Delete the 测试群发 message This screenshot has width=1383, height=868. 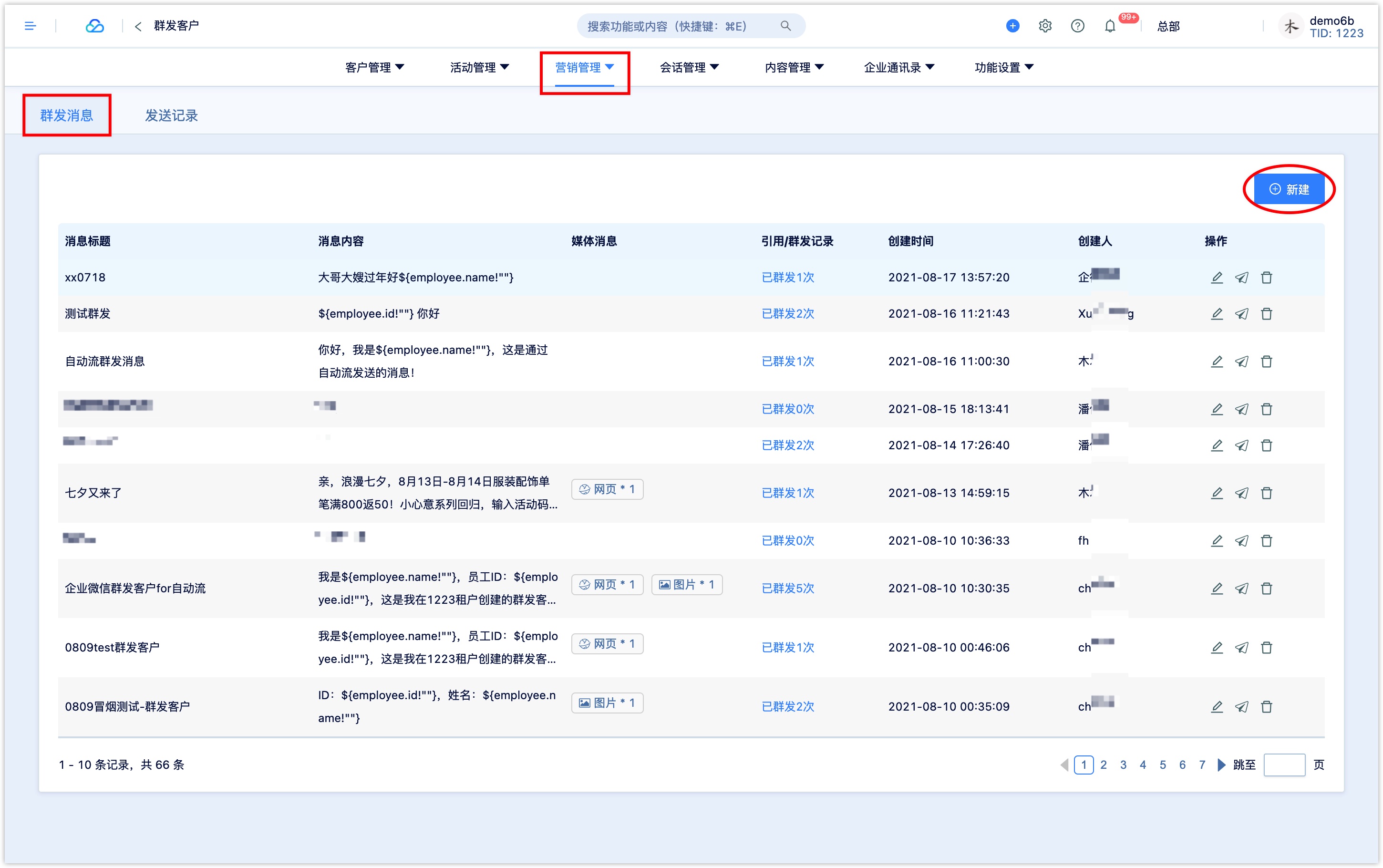tap(1267, 313)
